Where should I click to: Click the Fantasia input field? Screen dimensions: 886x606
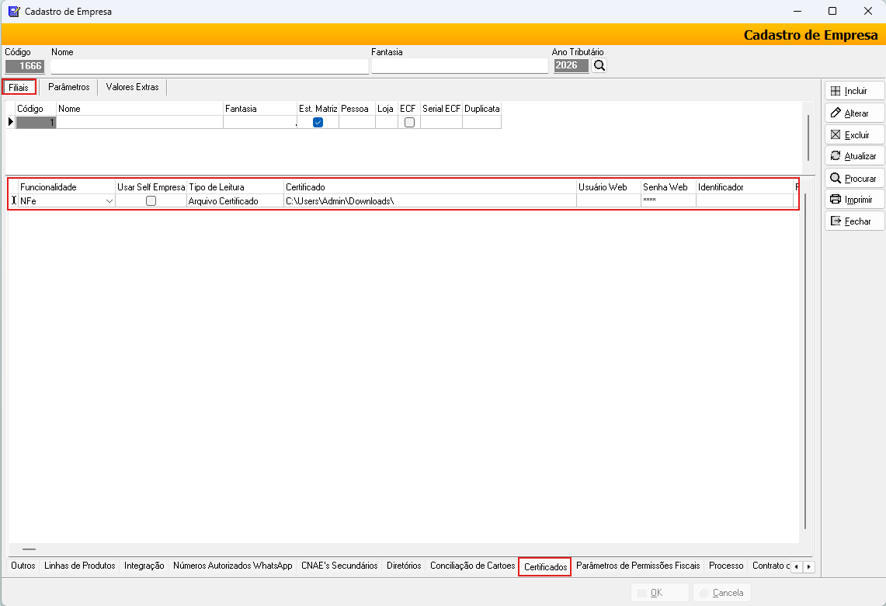tap(459, 66)
